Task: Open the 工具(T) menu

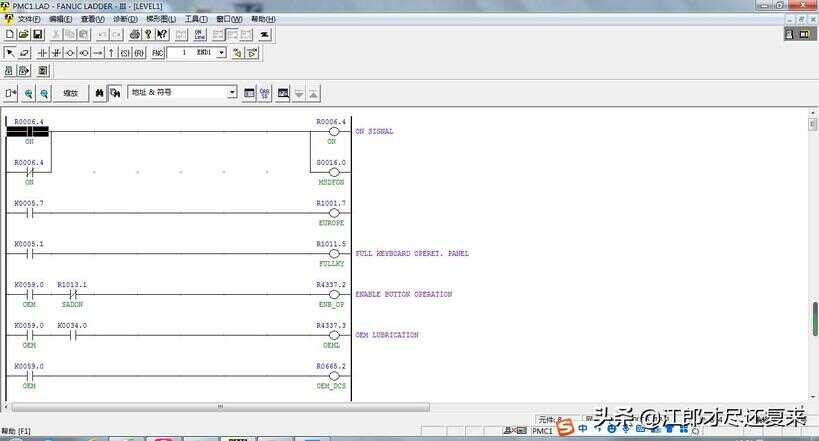Action: 196,19
